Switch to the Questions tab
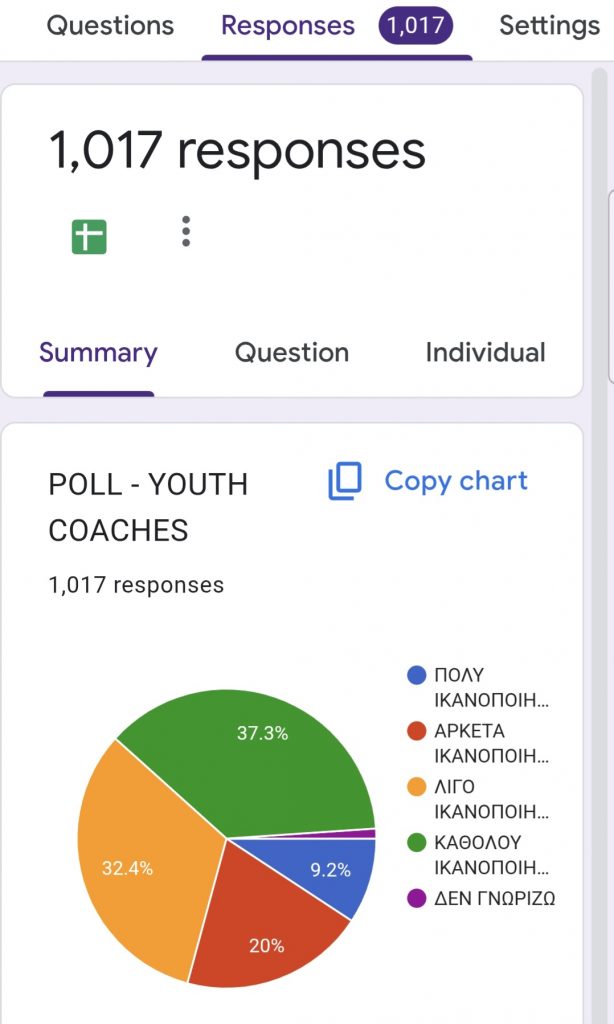614x1024 pixels. [110, 26]
